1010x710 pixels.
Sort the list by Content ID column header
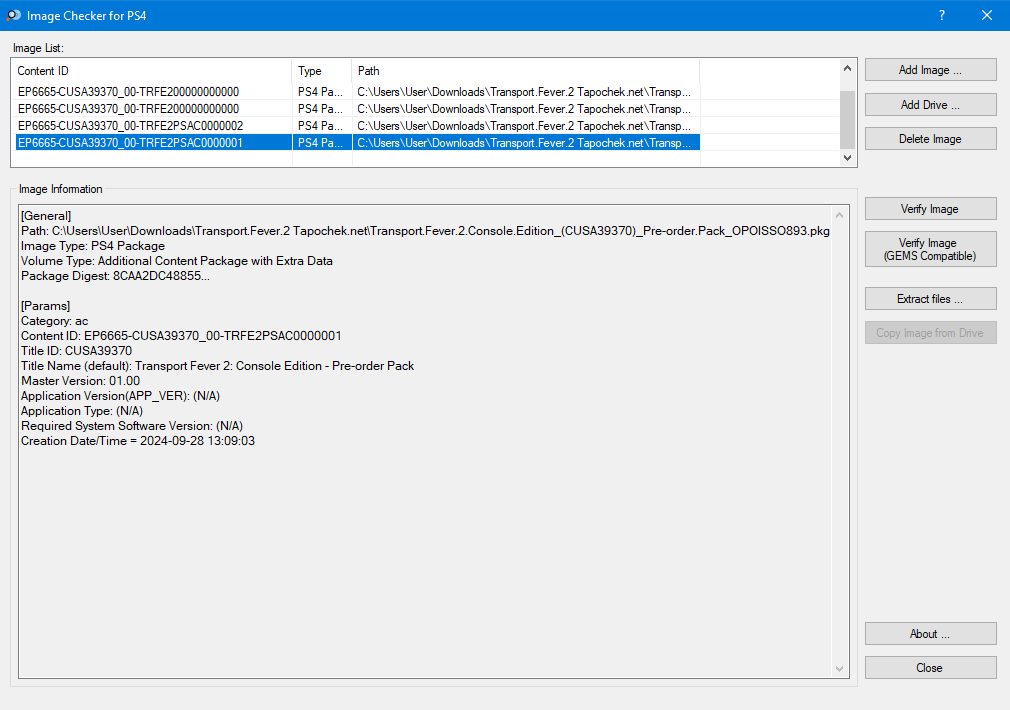click(153, 71)
